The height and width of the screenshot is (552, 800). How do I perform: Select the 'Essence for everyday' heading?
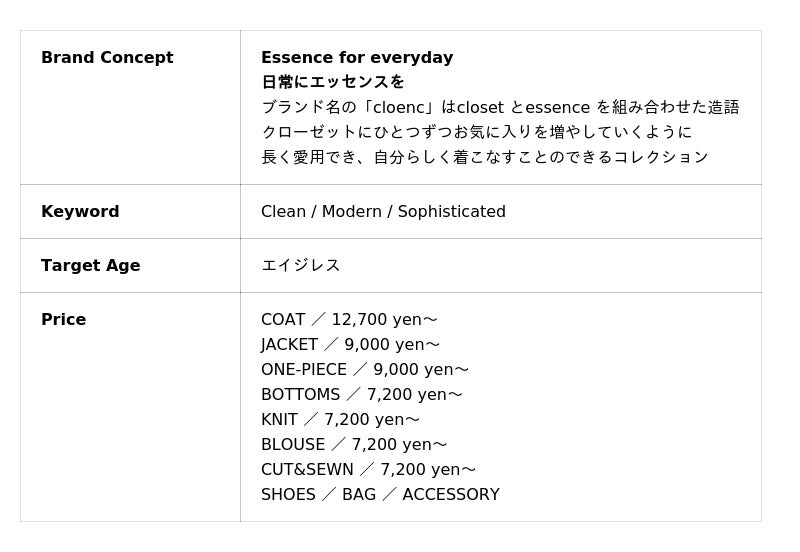pyautogui.click(x=357, y=58)
